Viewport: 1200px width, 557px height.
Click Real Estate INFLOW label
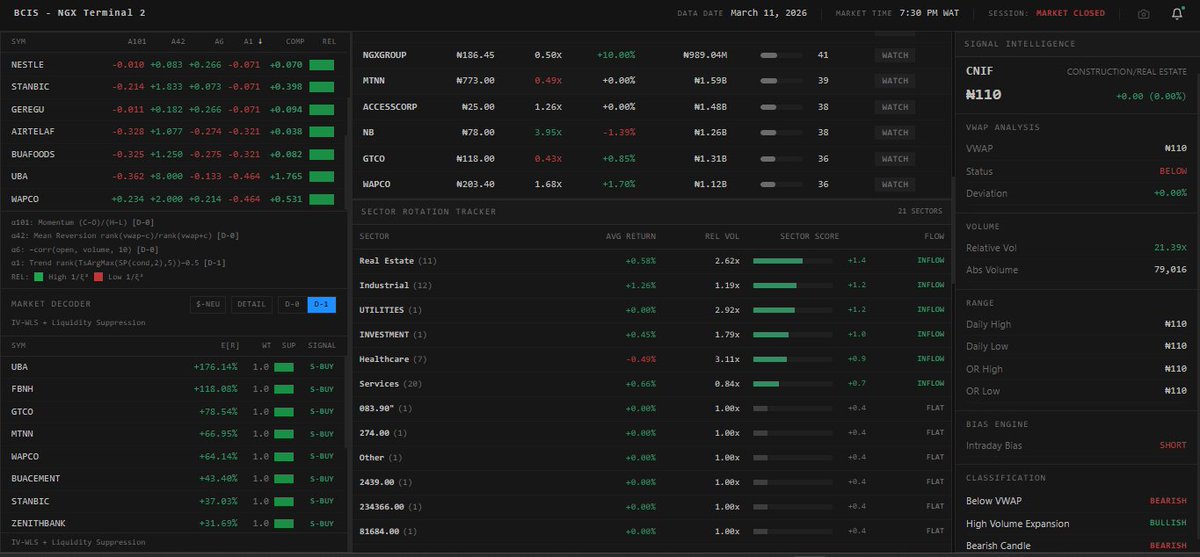[930, 260]
